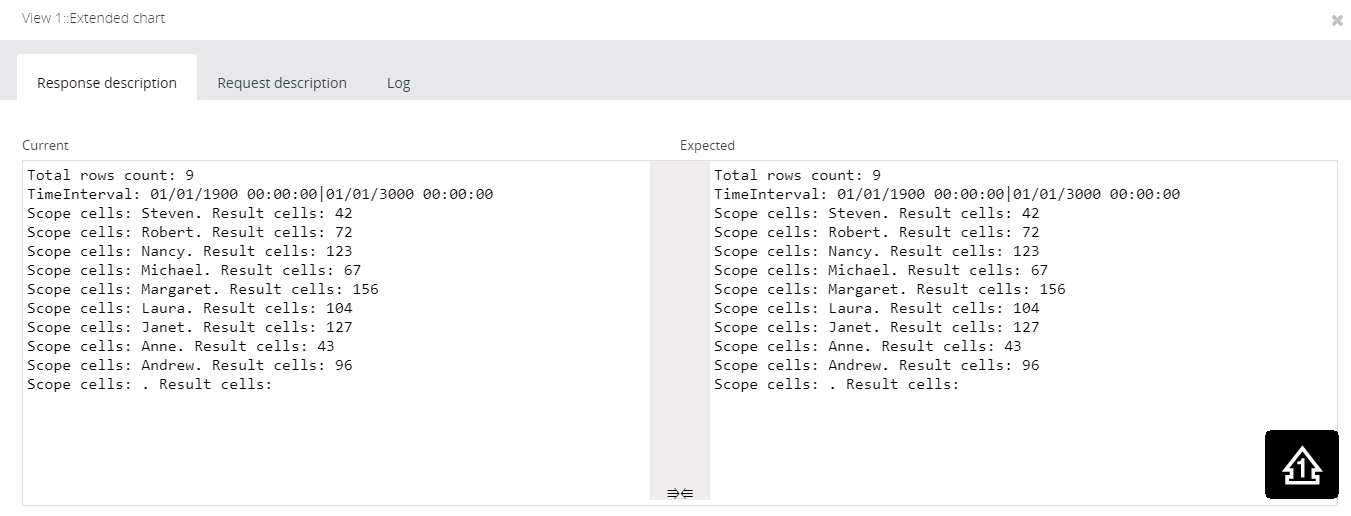Click the Current pane label
This screenshot has height=516, width=1351.
tap(45, 145)
